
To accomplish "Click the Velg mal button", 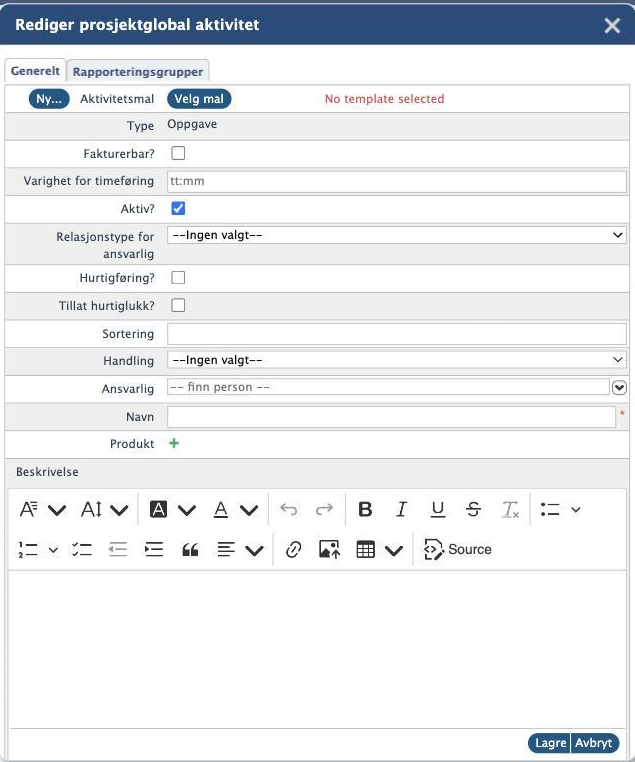I will pyautogui.click(x=199, y=99).
